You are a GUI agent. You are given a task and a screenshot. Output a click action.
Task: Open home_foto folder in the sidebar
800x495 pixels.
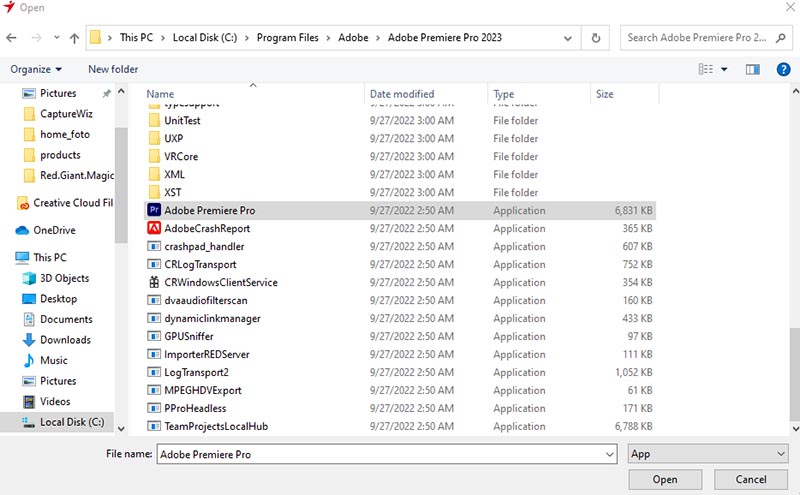[x=65, y=134]
